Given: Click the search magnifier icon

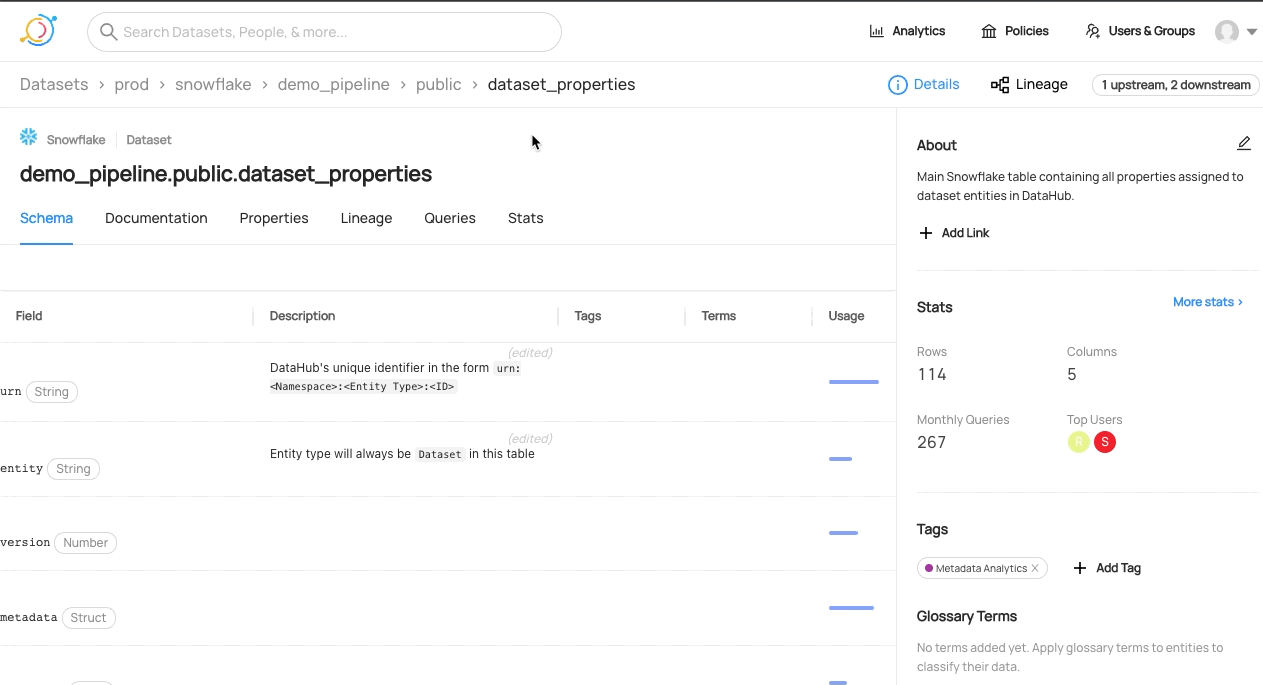Looking at the screenshot, I should coord(109,32).
